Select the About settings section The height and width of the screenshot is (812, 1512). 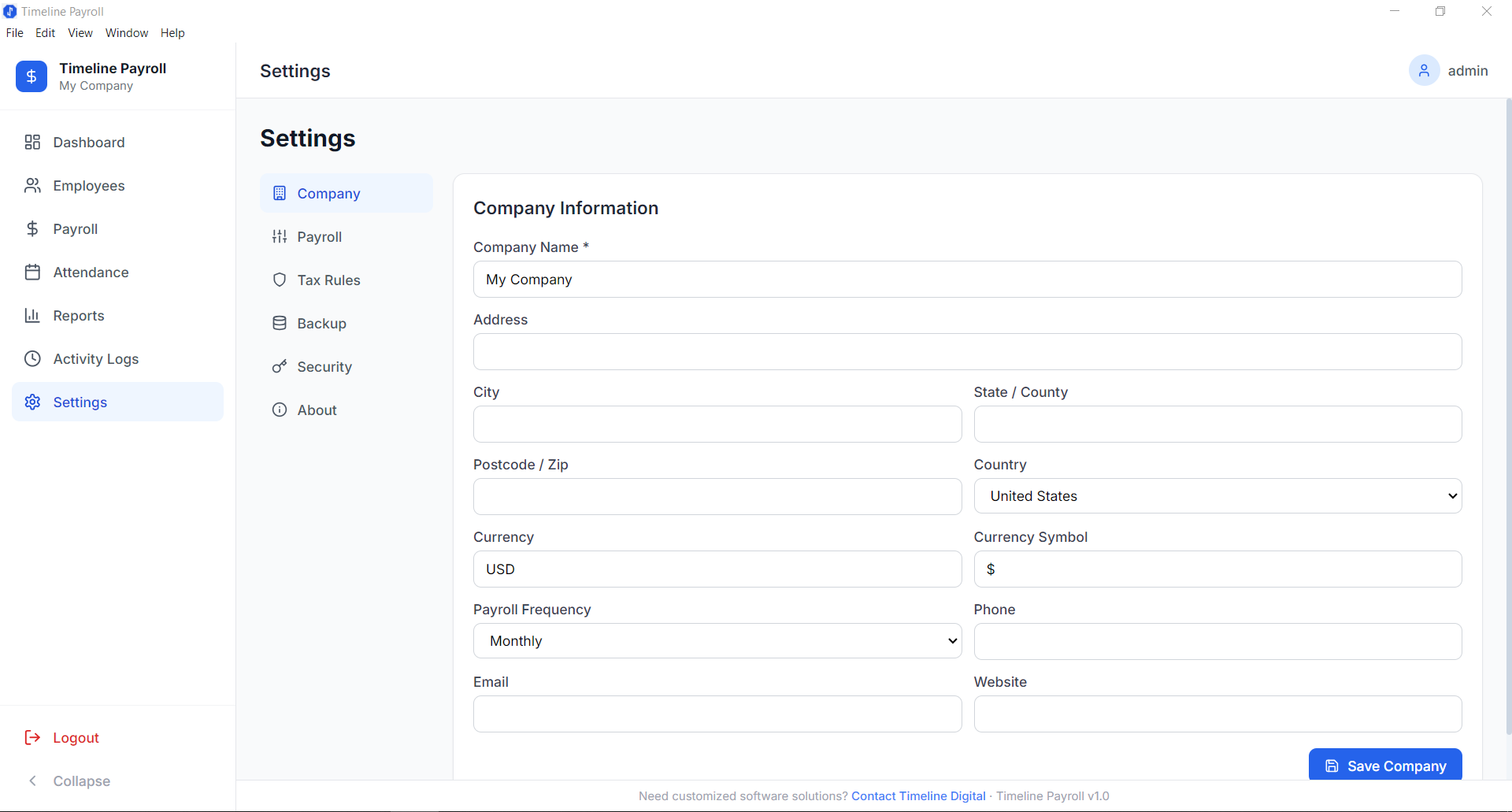click(317, 410)
